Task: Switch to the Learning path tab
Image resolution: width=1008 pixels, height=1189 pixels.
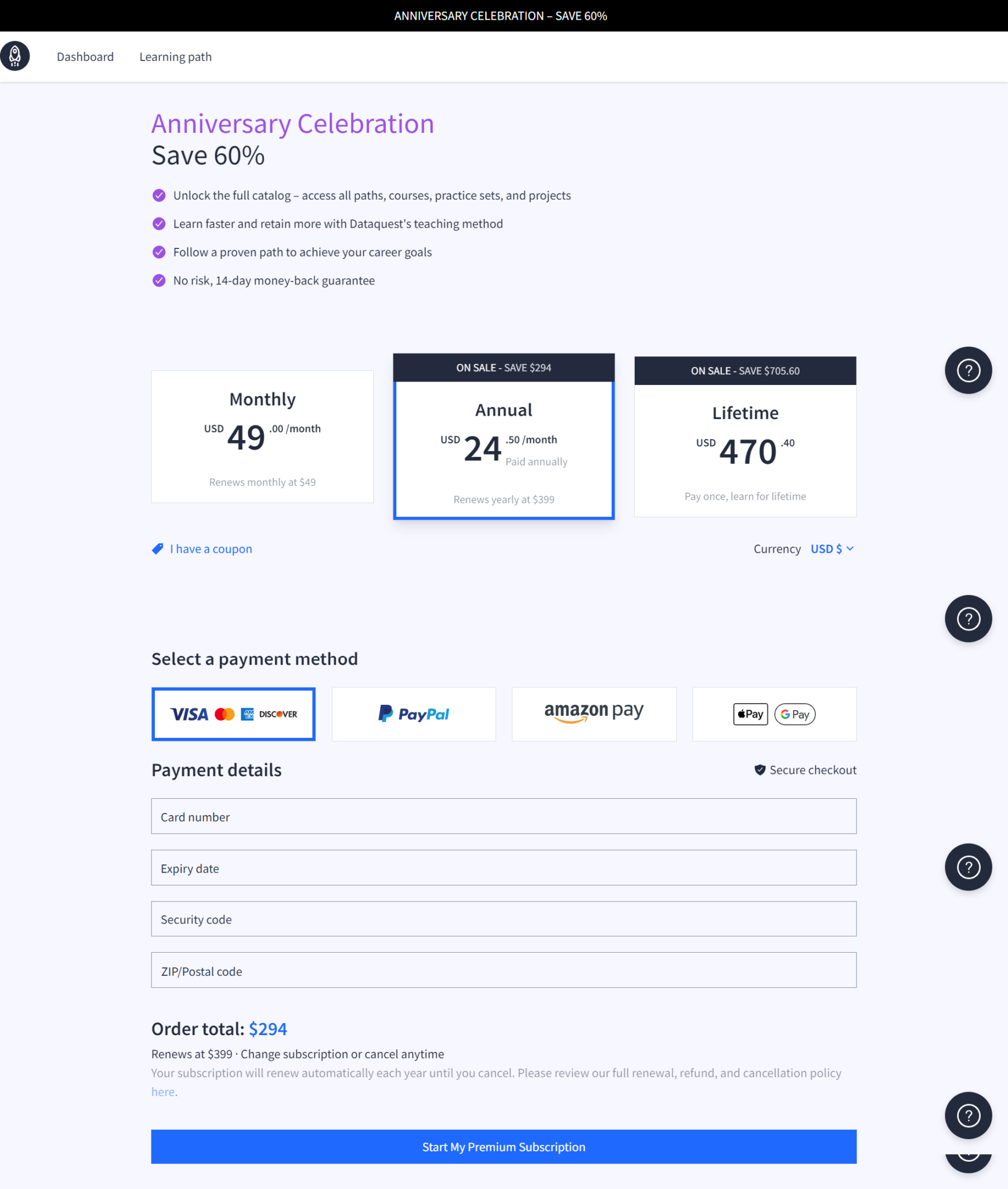Action: coord(175,56)
